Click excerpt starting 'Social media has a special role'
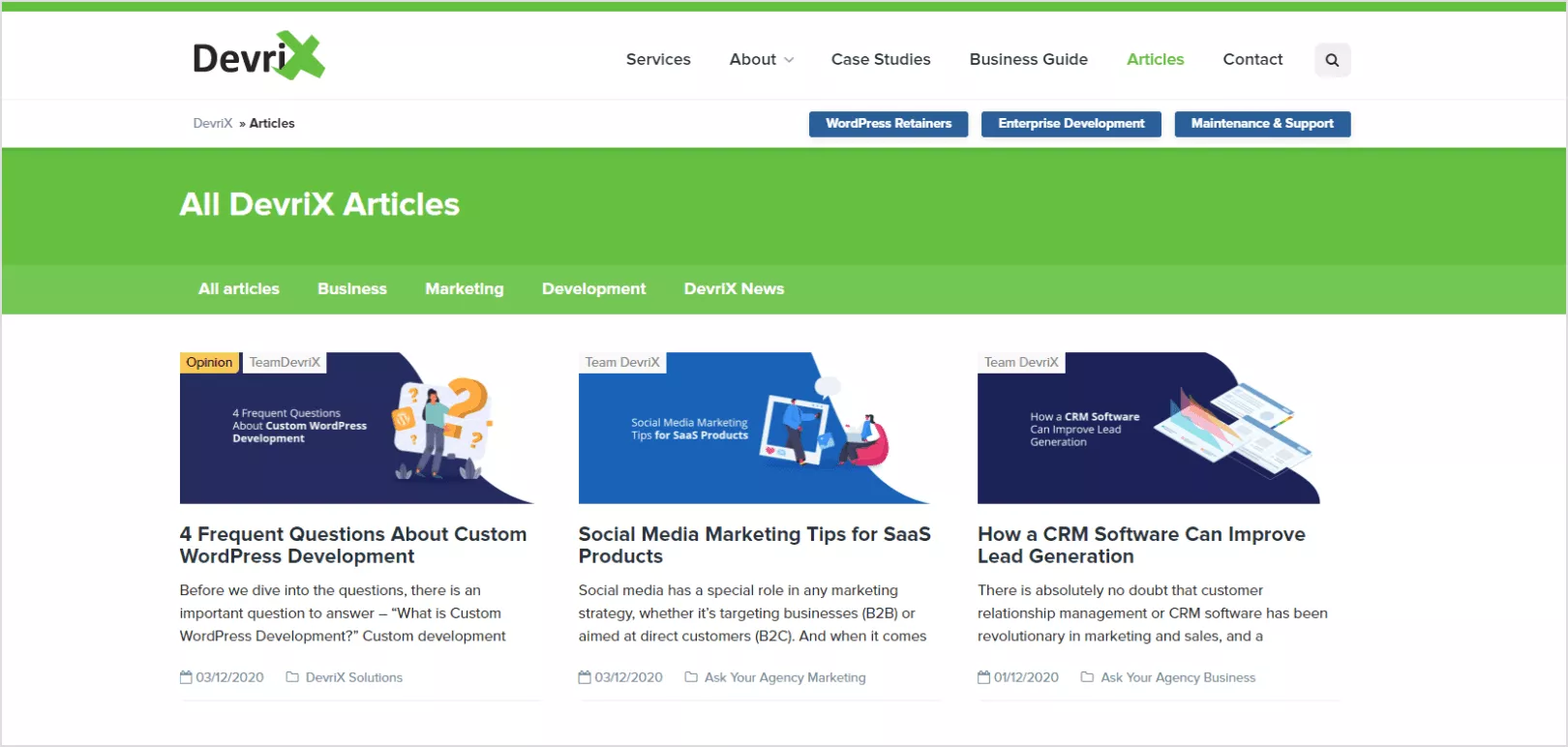Viewport: 1568px width, 747px height. (752, 613)
